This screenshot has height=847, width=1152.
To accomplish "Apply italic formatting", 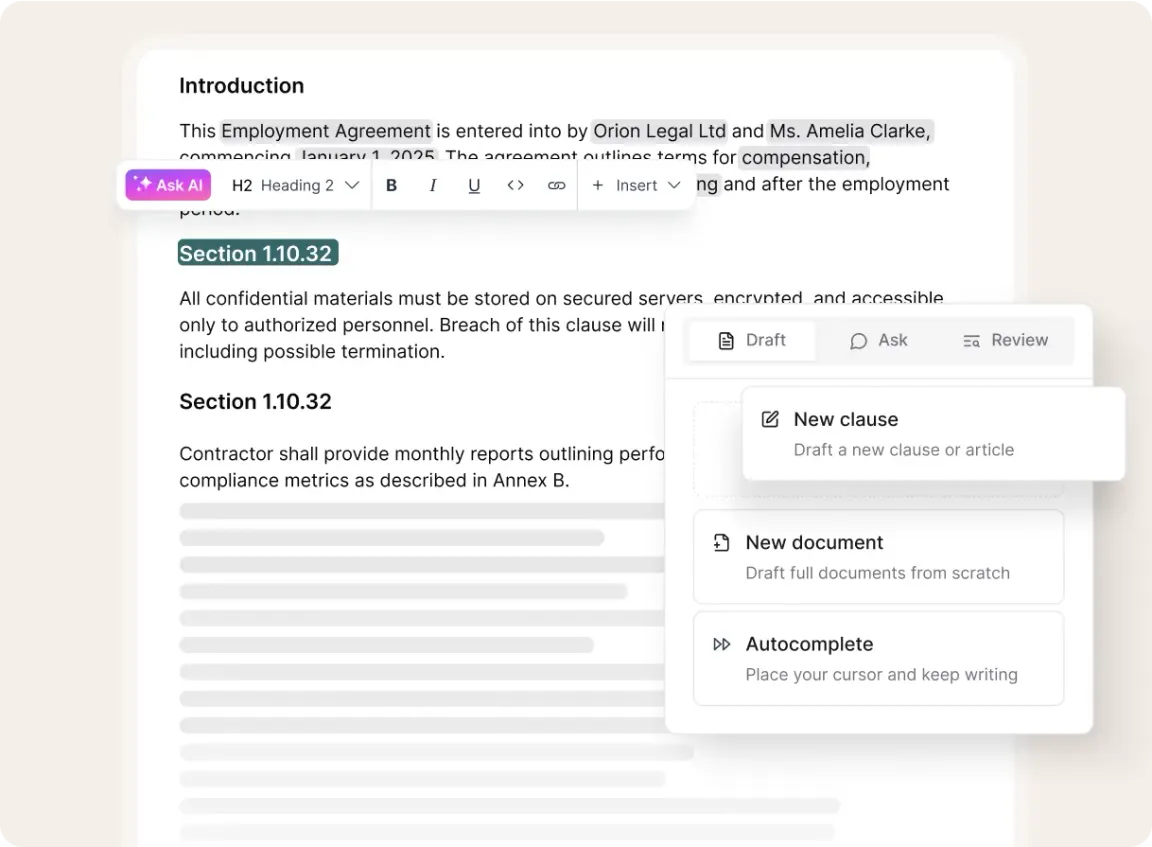I will coord(433,185).
